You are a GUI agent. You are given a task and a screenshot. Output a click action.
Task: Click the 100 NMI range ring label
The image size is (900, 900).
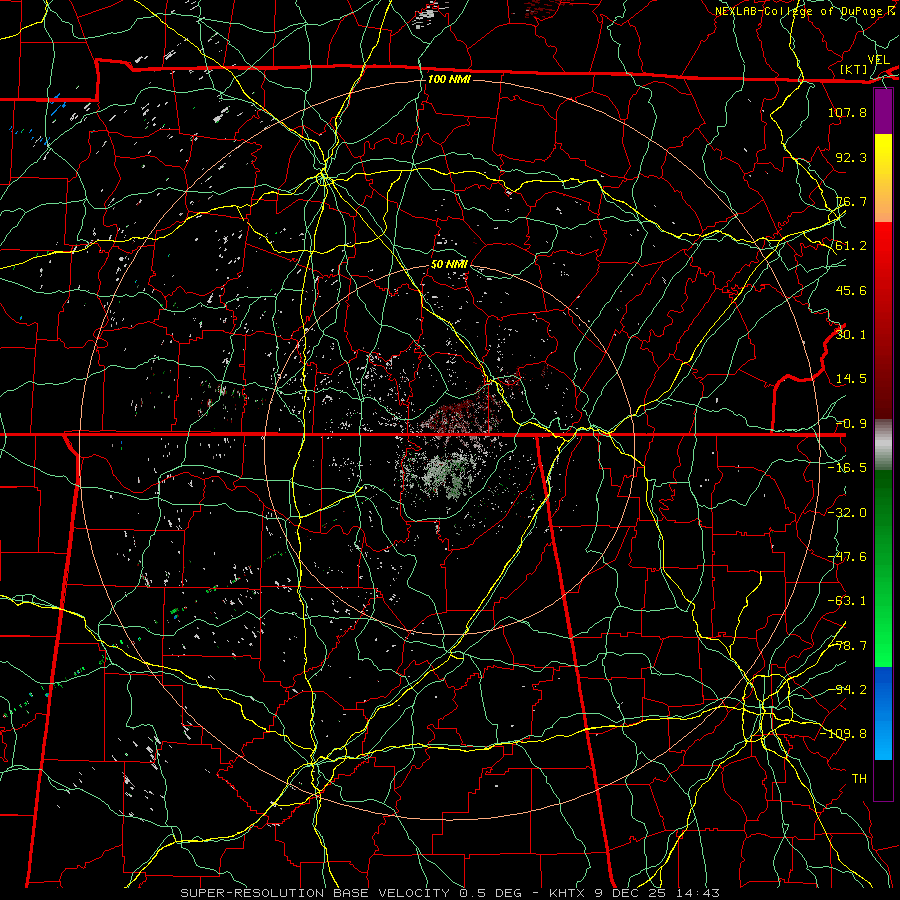(449, 79)
